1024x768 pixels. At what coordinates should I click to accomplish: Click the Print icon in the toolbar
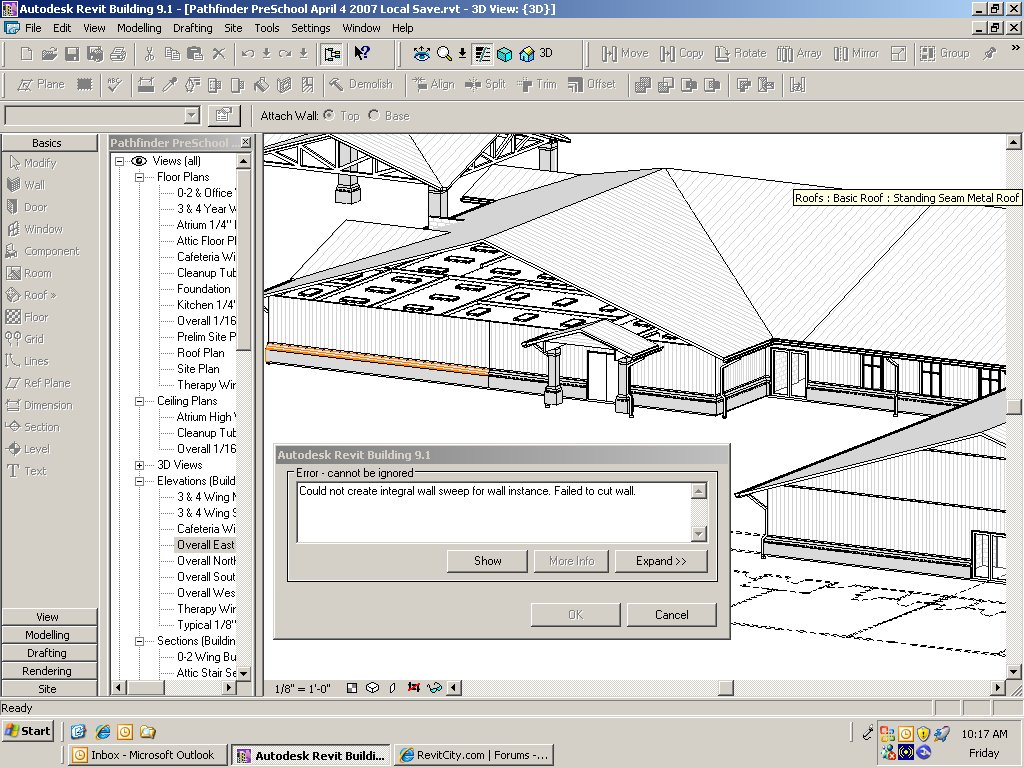(x=118, y=54)
